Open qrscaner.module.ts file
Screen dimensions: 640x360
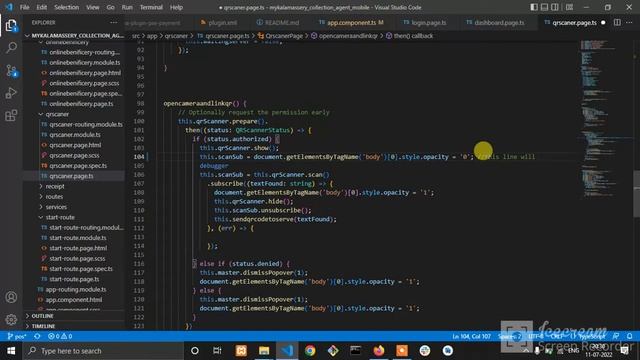(x=75, y=135)
